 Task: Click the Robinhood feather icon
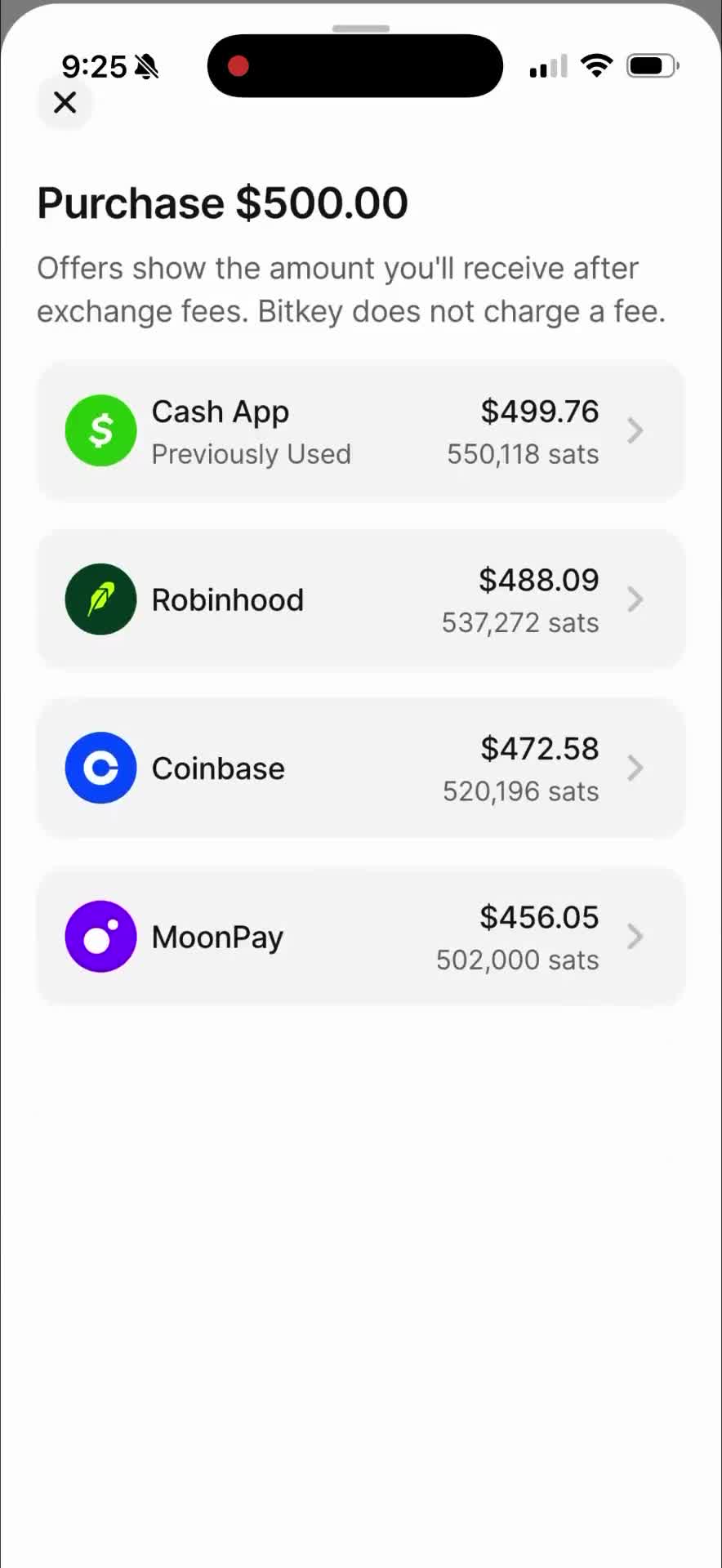tap(100, 599)
